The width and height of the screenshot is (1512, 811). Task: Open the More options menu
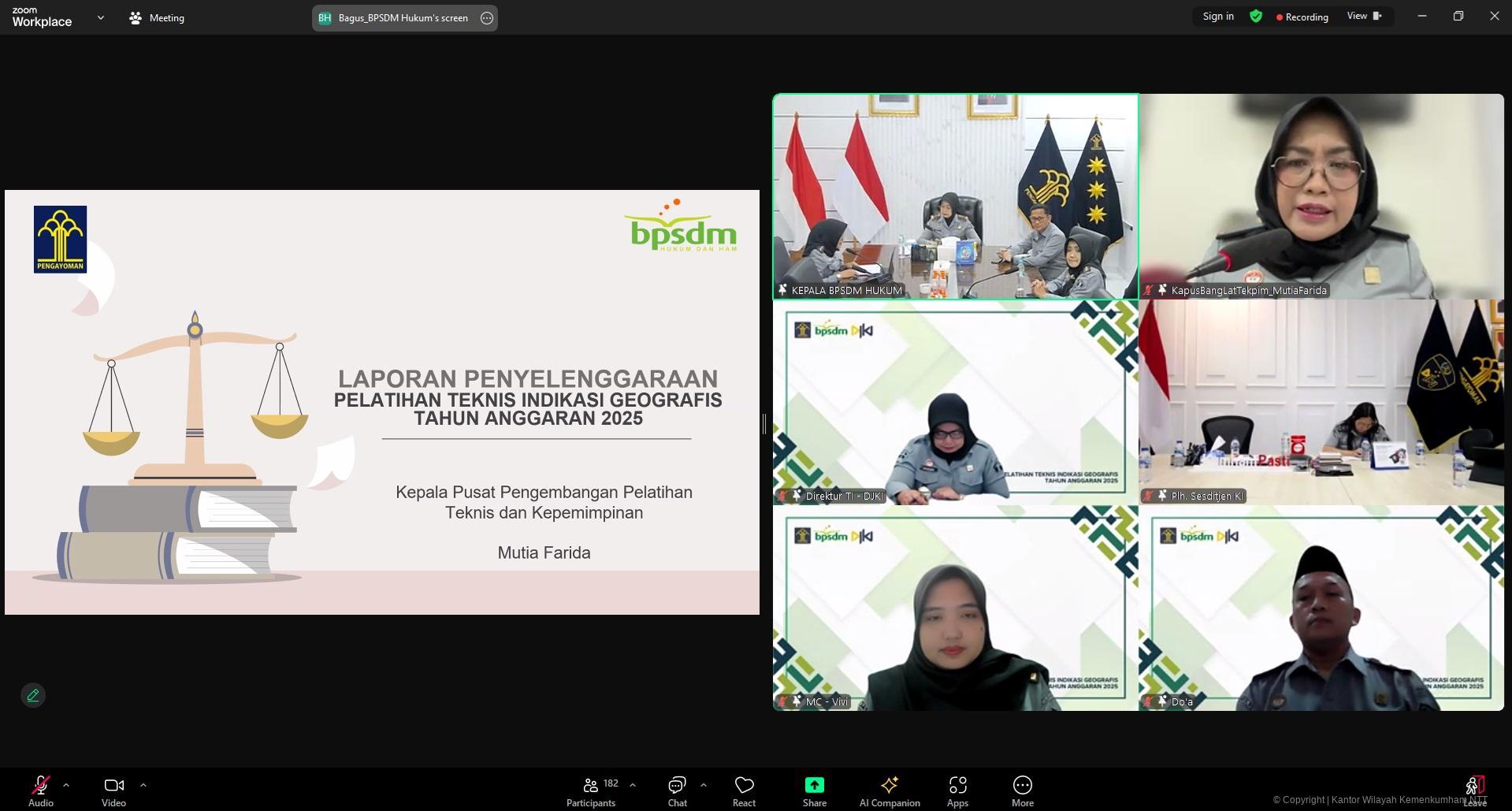[x=1022, y=791]
